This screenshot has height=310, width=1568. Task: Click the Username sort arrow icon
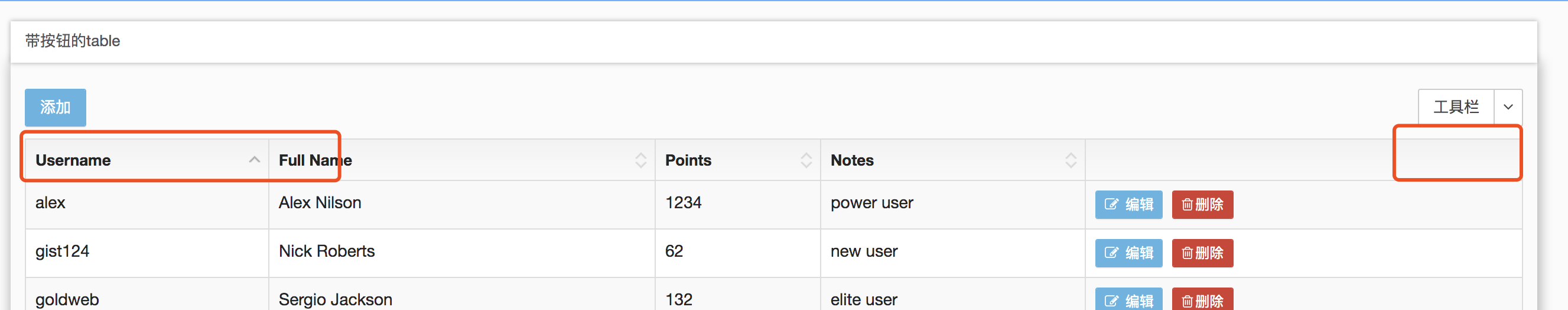(255, 160)
